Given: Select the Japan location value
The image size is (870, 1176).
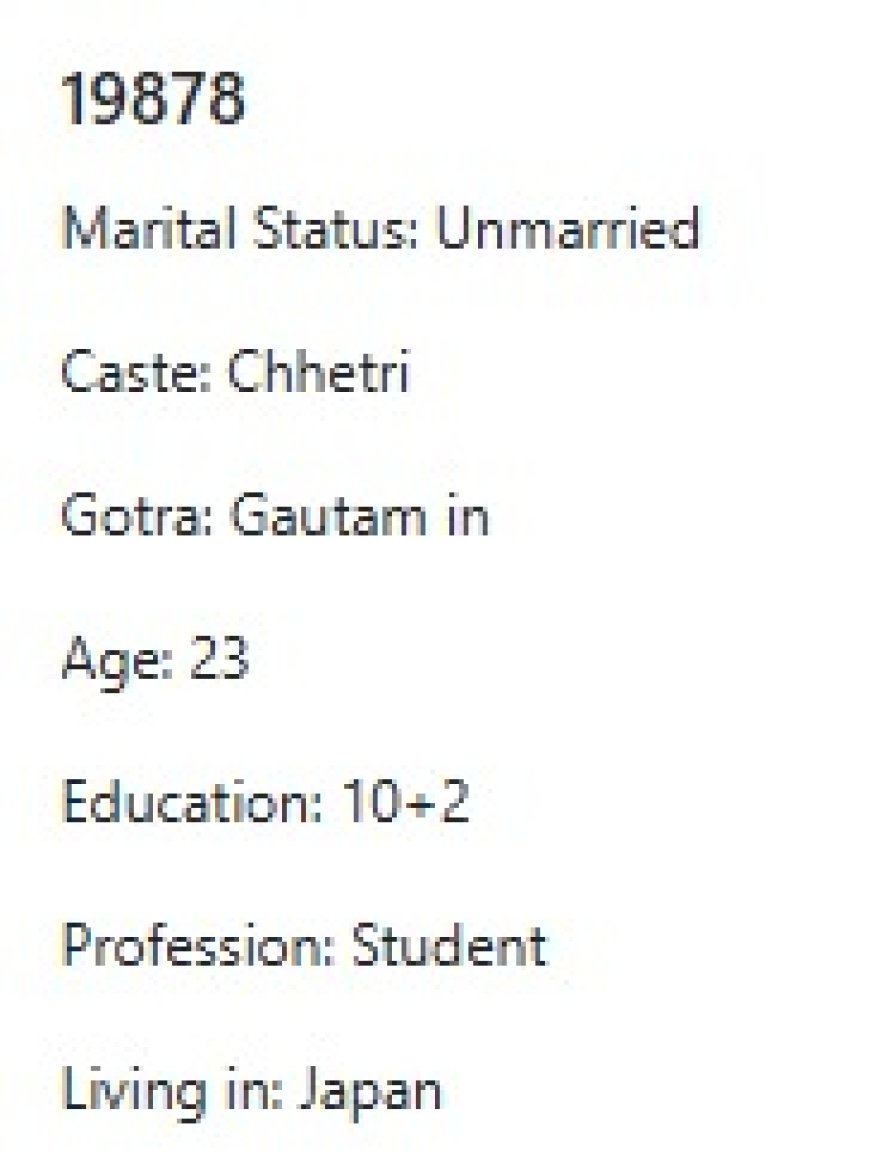Looking at the screenshot, I should click(369, 1090).
